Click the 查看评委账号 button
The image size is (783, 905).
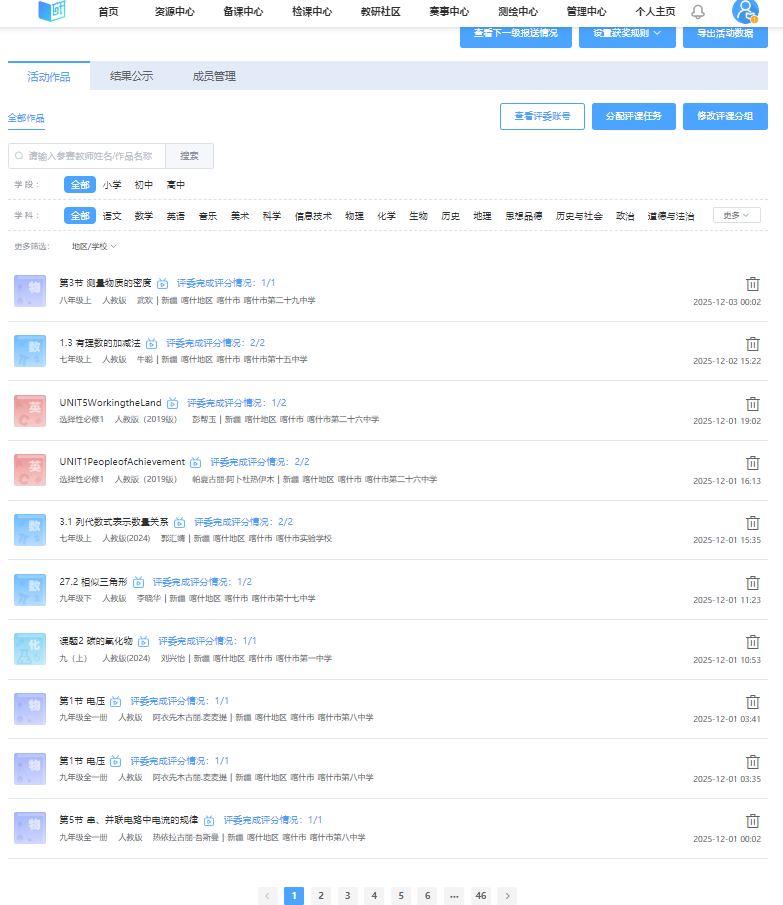(x=542, y=117)
